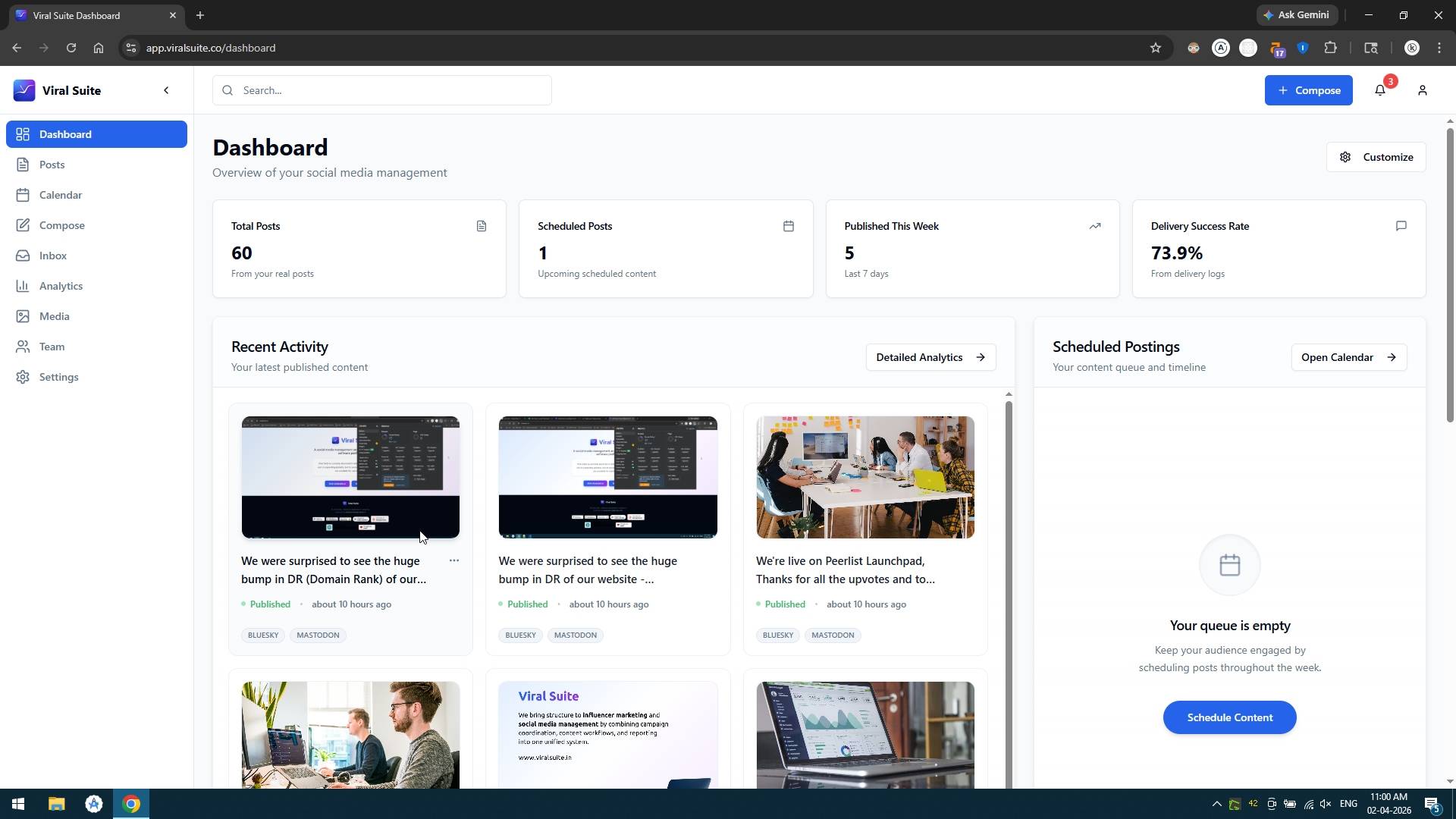
Task: Open the Ask Gemini button
Action: 1297,15
